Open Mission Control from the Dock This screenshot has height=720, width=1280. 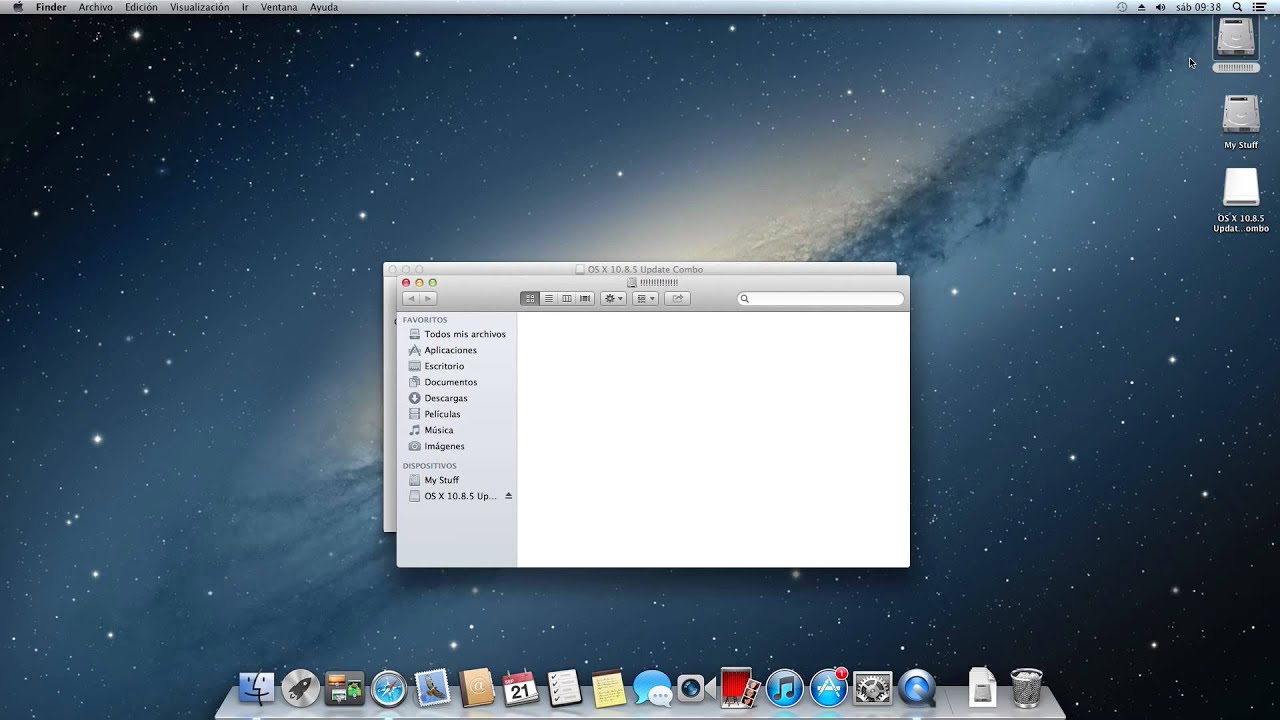point(345,688)
